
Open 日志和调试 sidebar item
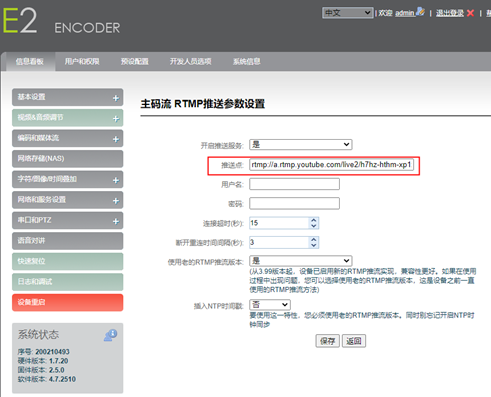tap(68, 282)
